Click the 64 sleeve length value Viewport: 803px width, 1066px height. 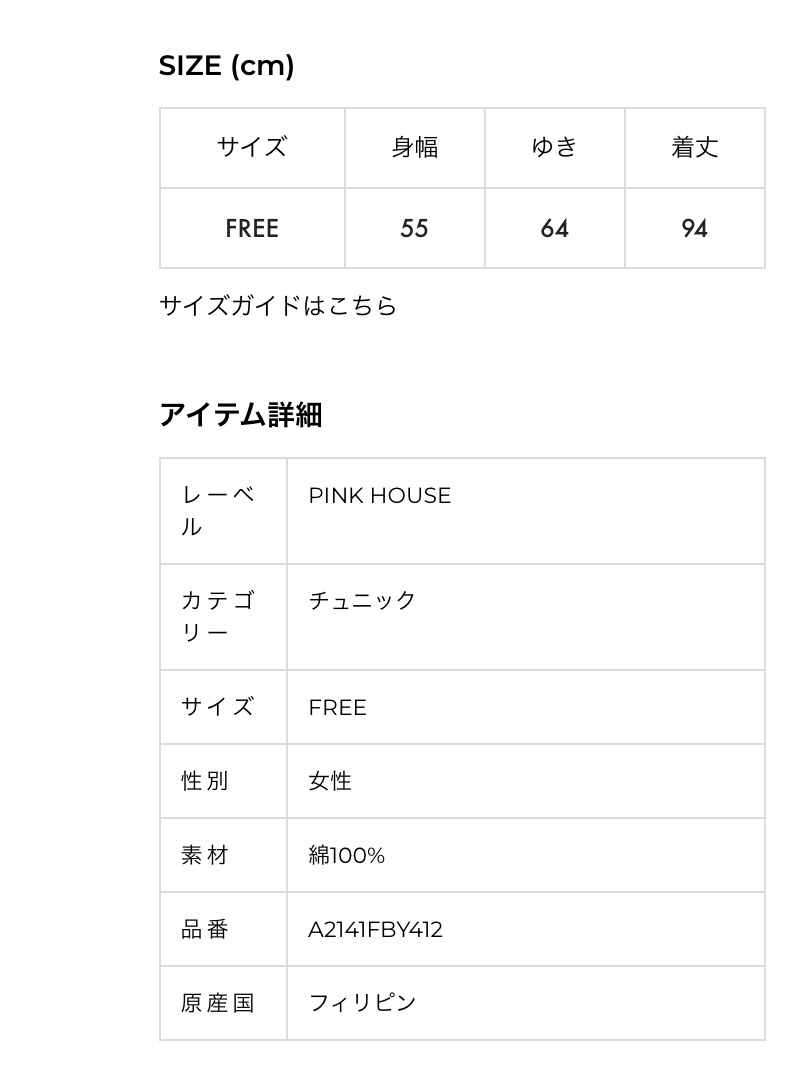[x=554, y=228]
